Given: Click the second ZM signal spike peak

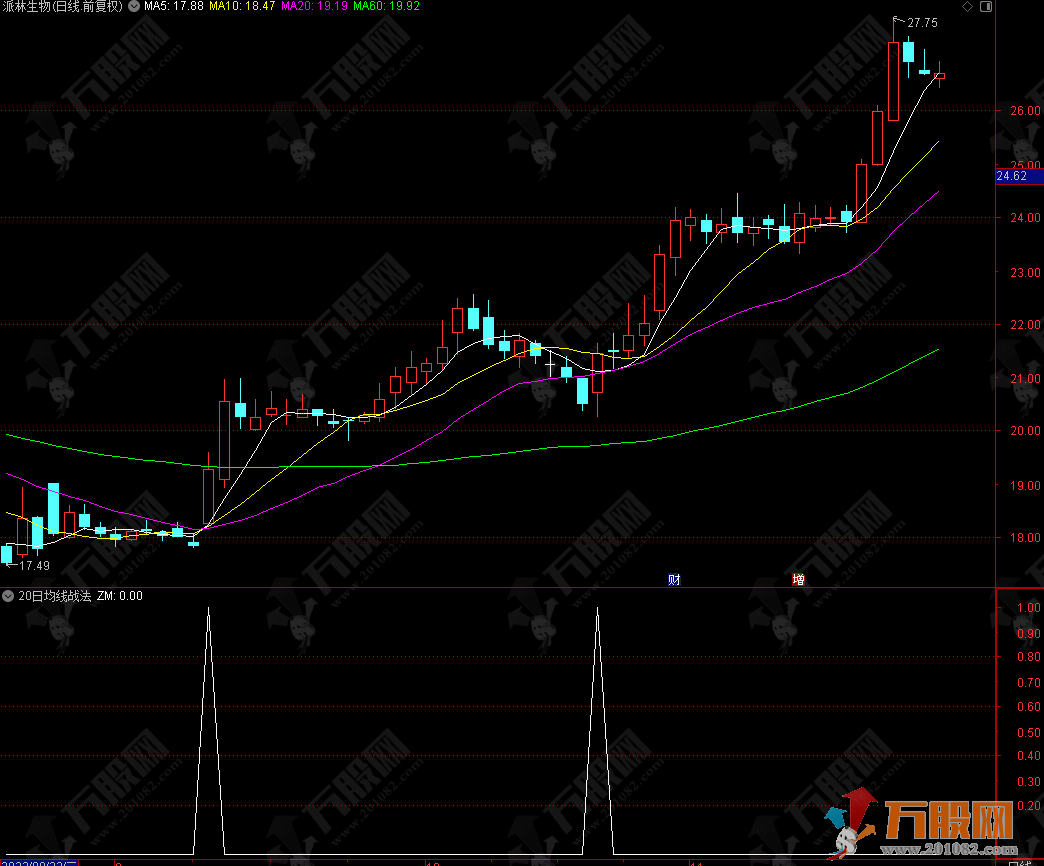Looking at the screenshot, I should tap(597, 608).
